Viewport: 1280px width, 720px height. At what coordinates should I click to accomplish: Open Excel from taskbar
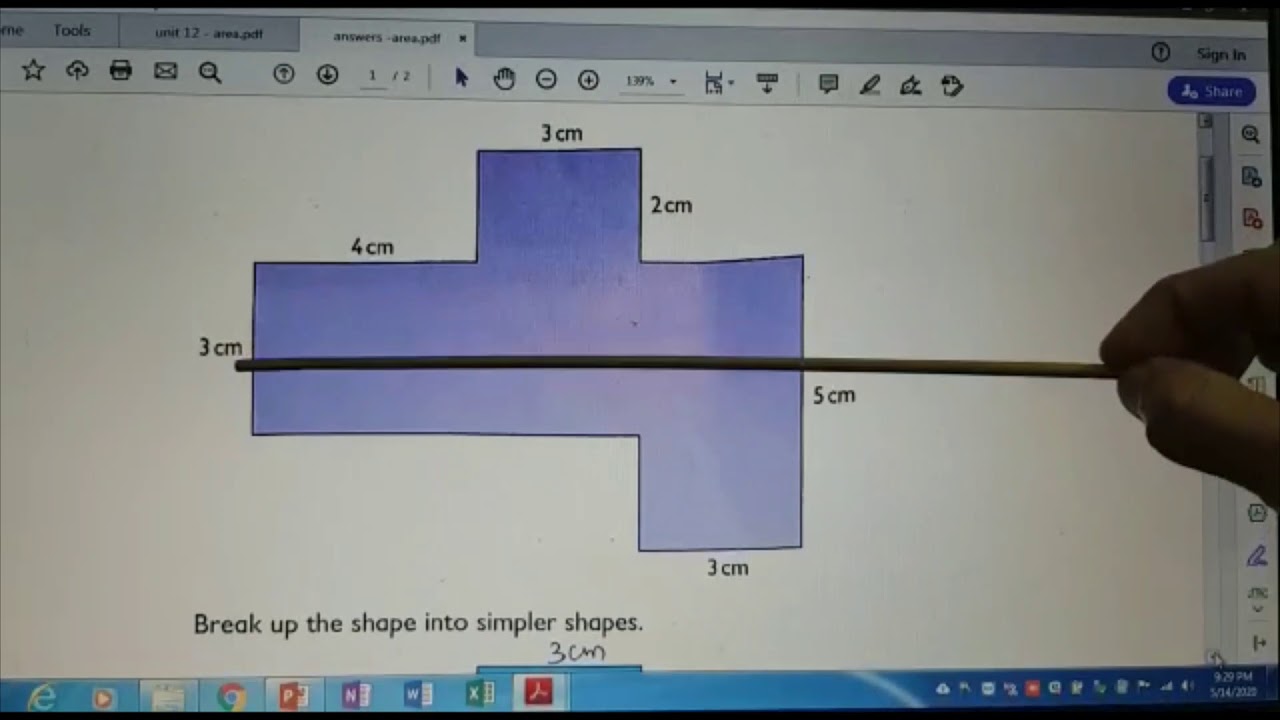[480, 693]
